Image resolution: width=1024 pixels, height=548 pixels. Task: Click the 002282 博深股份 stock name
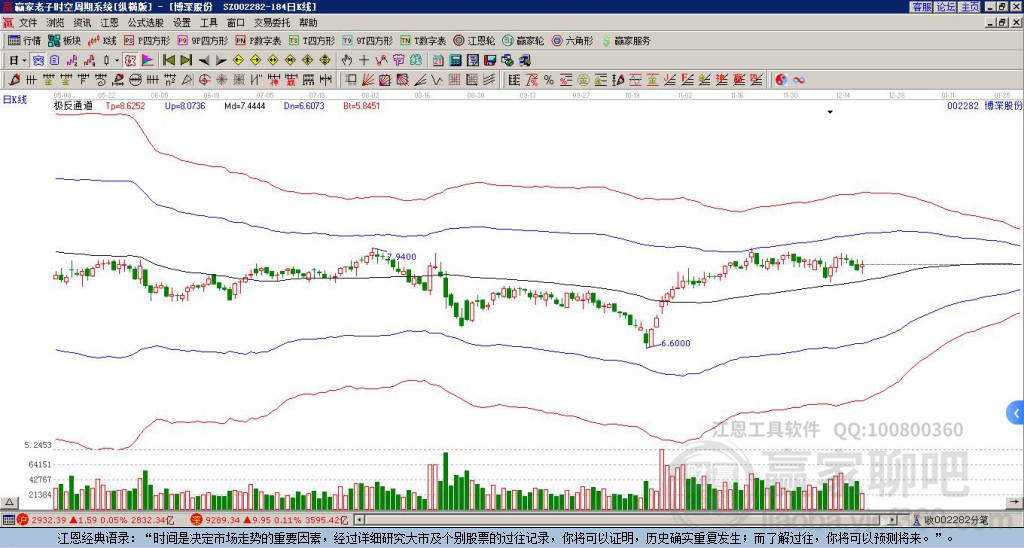tap(984, 105)
